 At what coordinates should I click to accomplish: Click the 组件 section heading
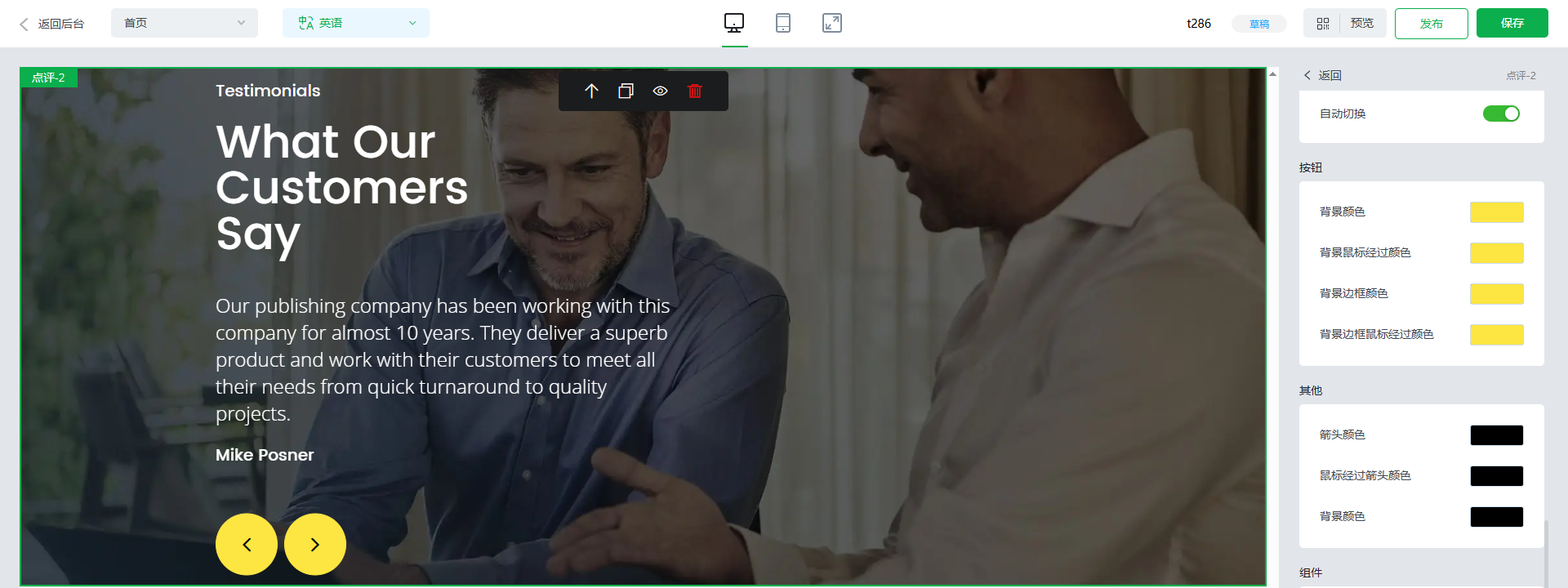[x=1311, y=572]
